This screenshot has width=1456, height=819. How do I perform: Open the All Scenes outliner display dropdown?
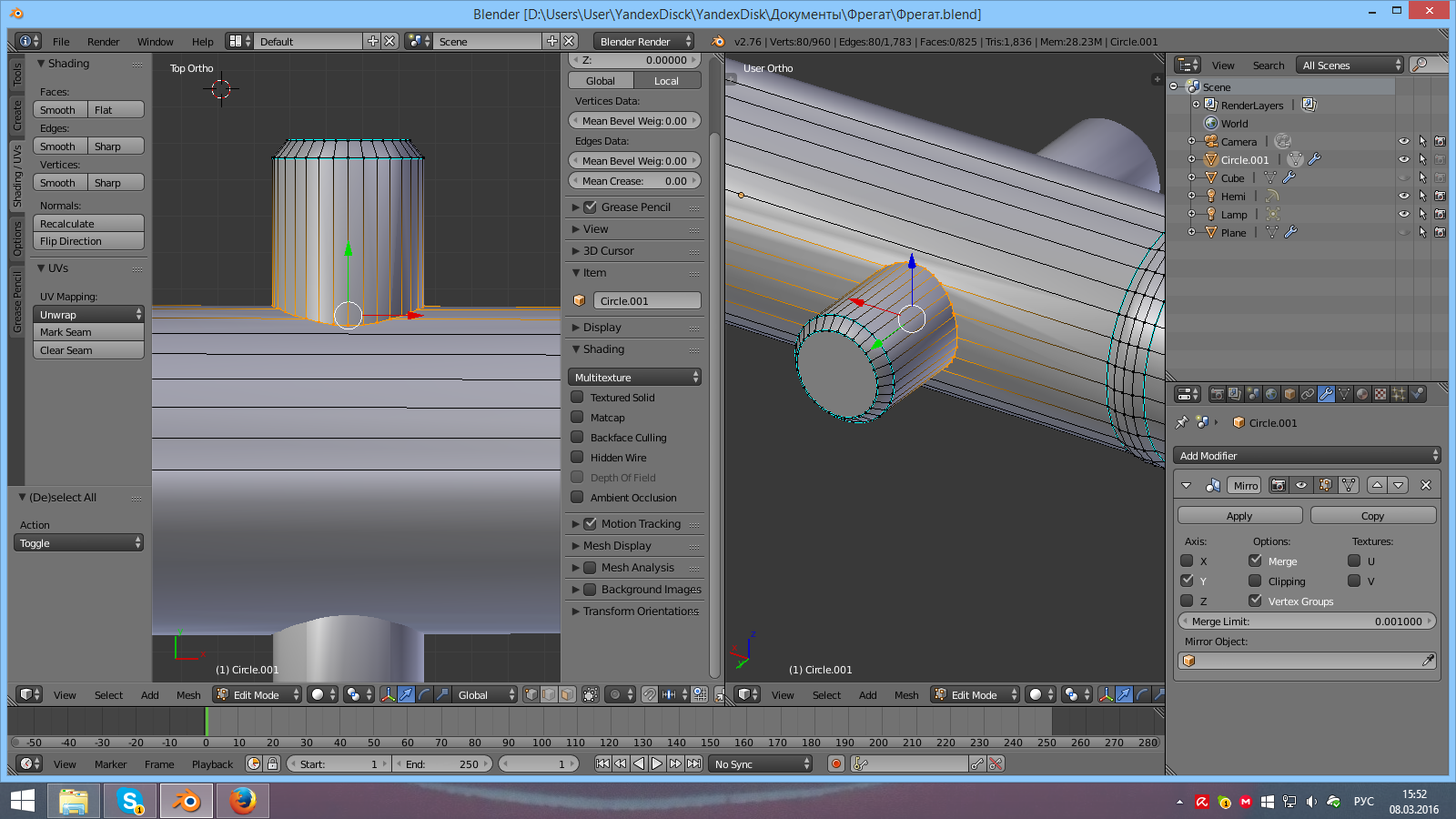(1350, 65)
